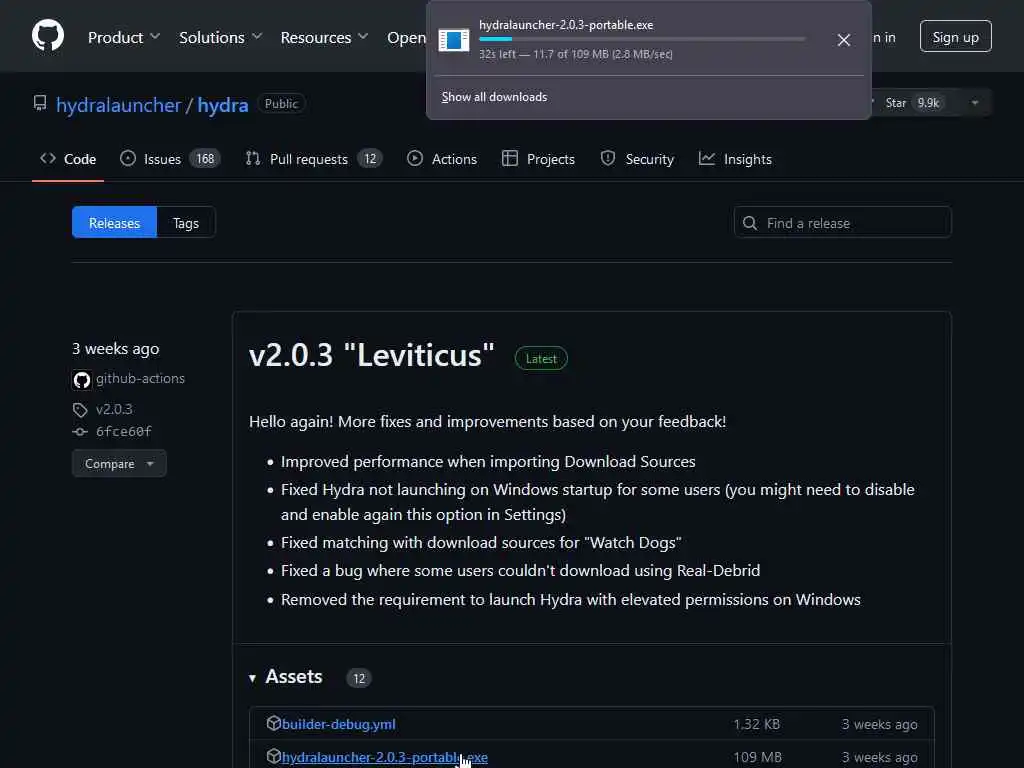Viewport: 1024px width, 768px height.
Task: Click the Pull requests branch icon
Action: click(253, 159)
